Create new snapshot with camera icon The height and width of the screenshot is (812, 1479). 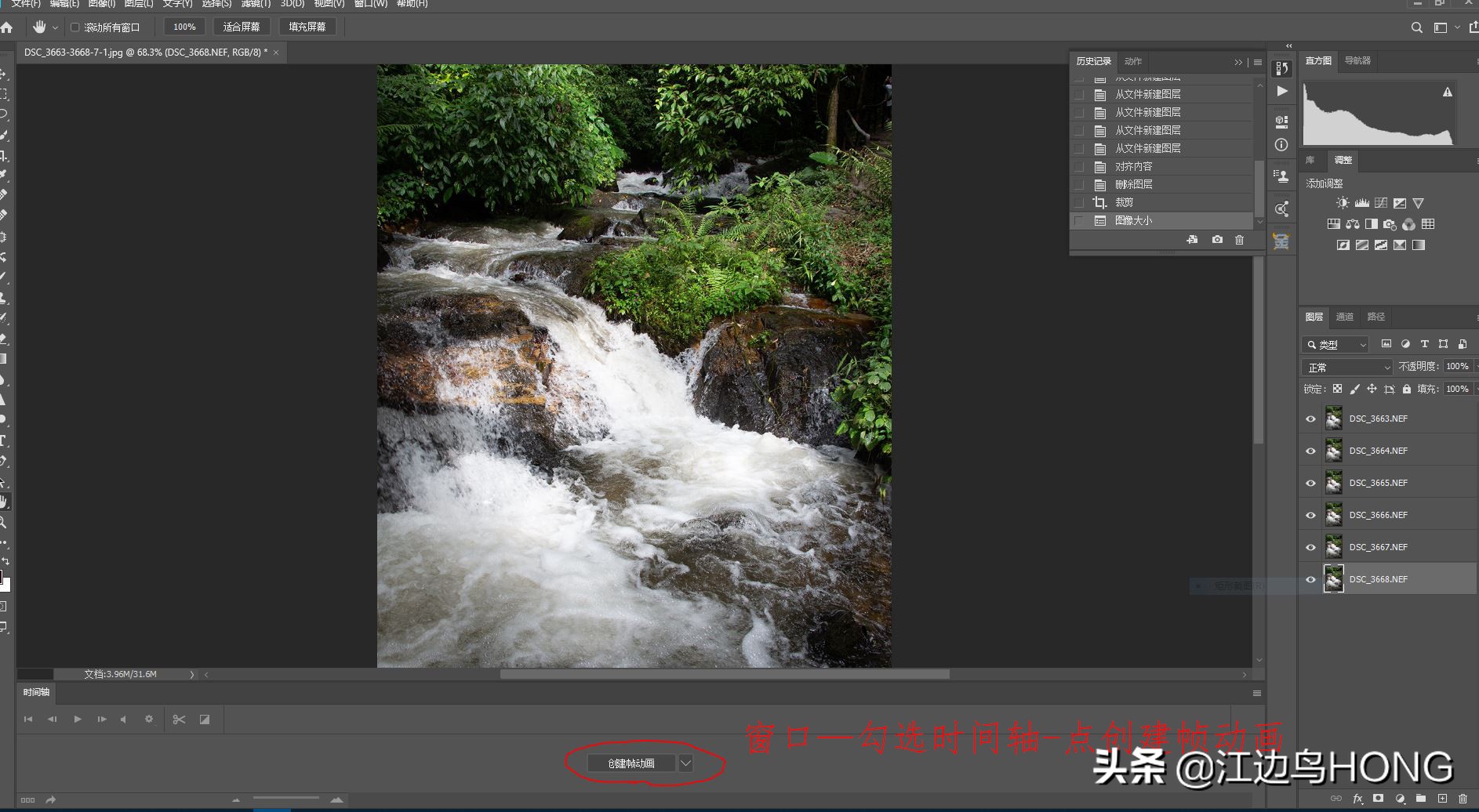tap(1217, 240)
